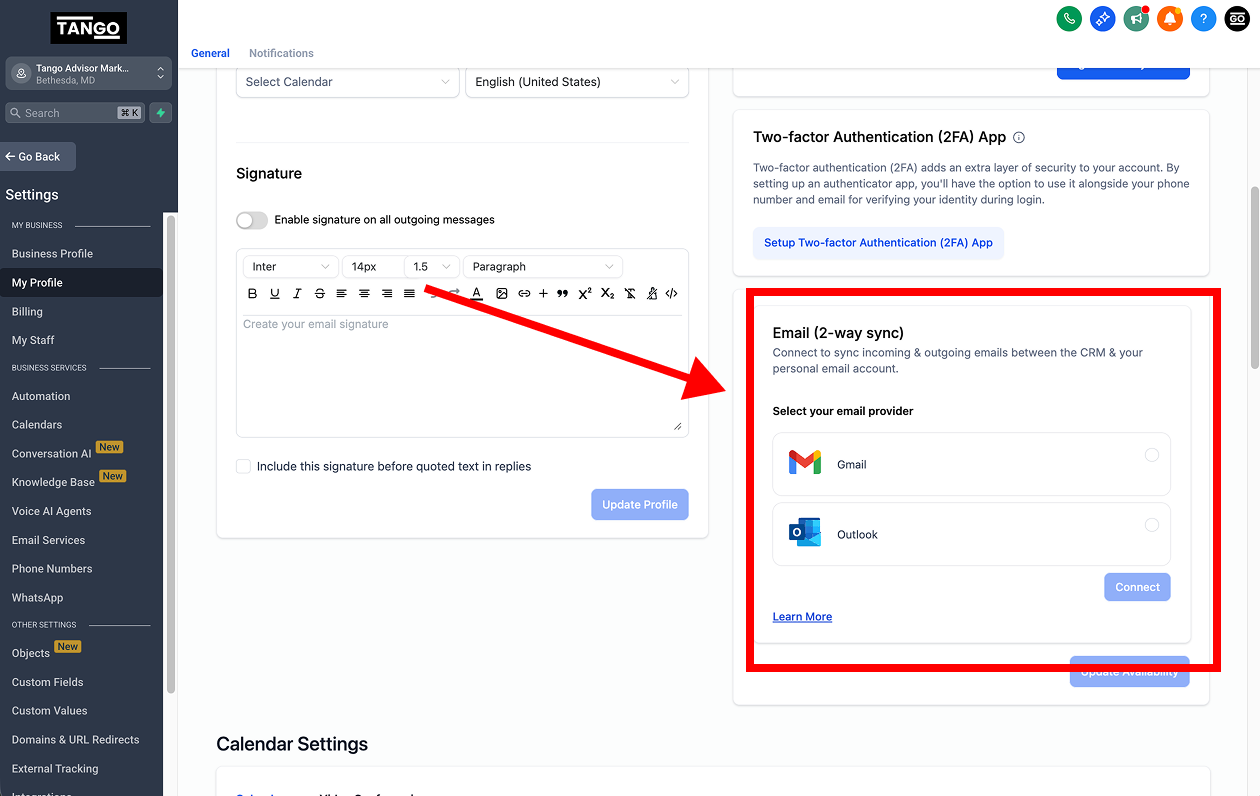Switch to the General tab
The width and height of the screenshot is (1260, 796).
tap(210, 53)
